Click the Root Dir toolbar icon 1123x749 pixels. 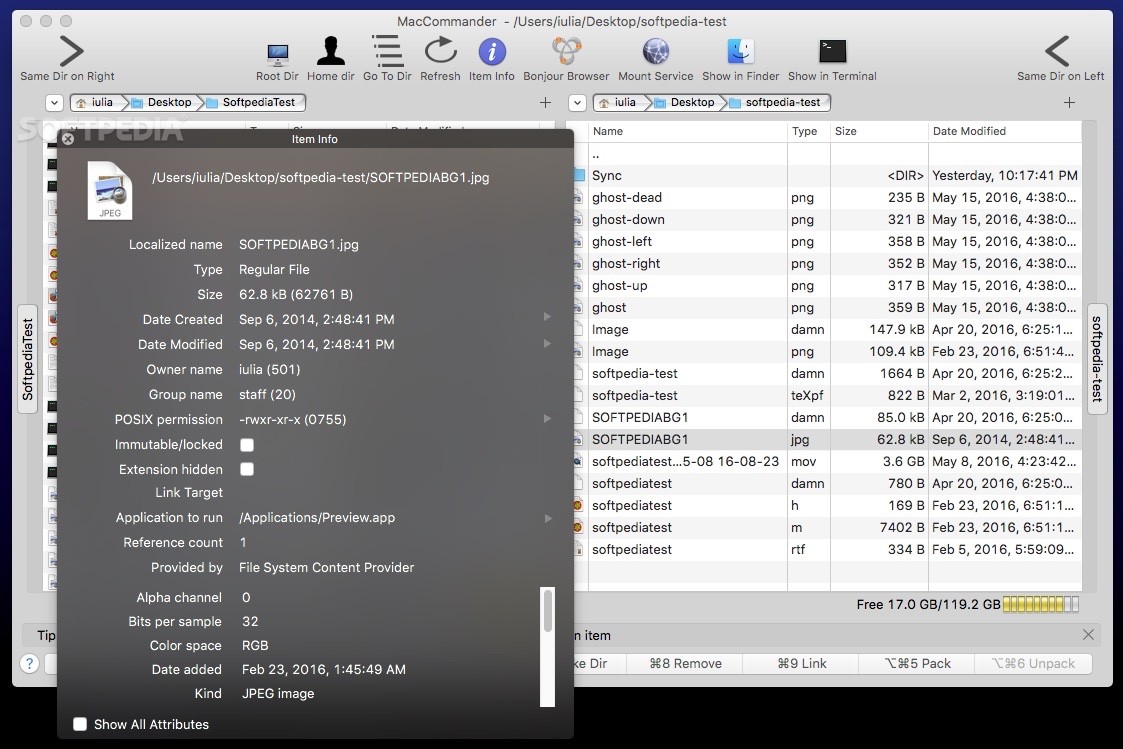click(x=277, y=53)
